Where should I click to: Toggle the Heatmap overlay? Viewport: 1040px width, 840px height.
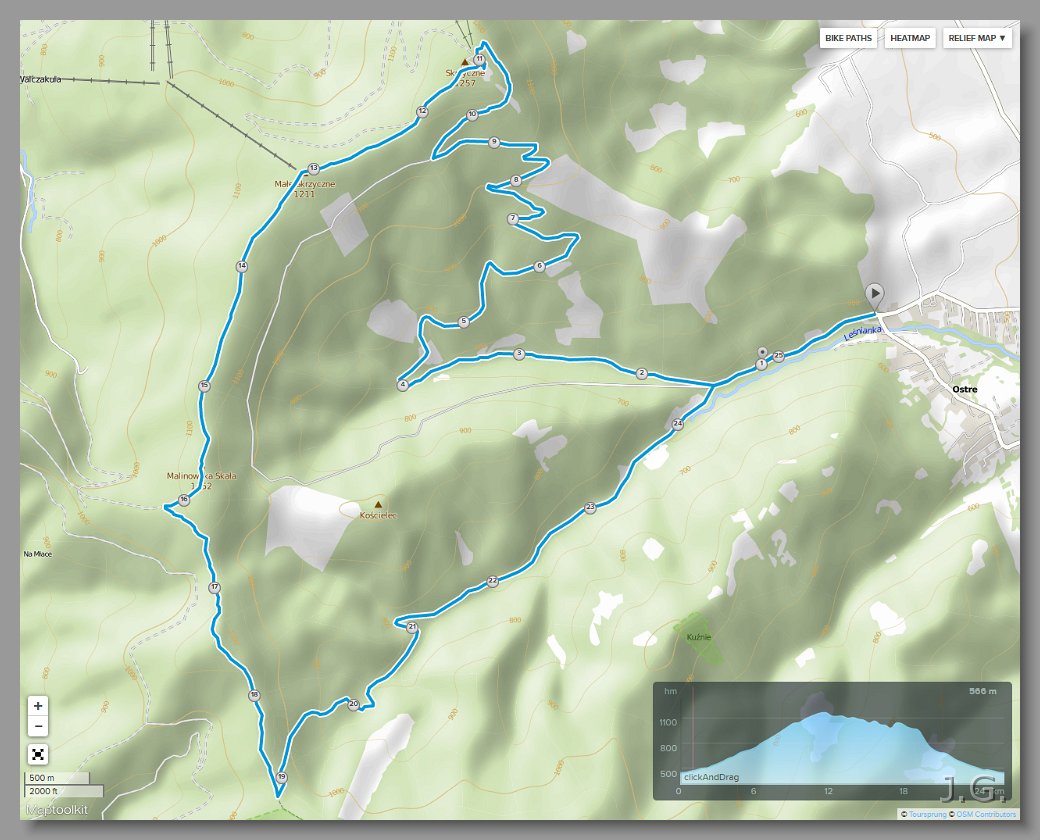pos(910,39)
